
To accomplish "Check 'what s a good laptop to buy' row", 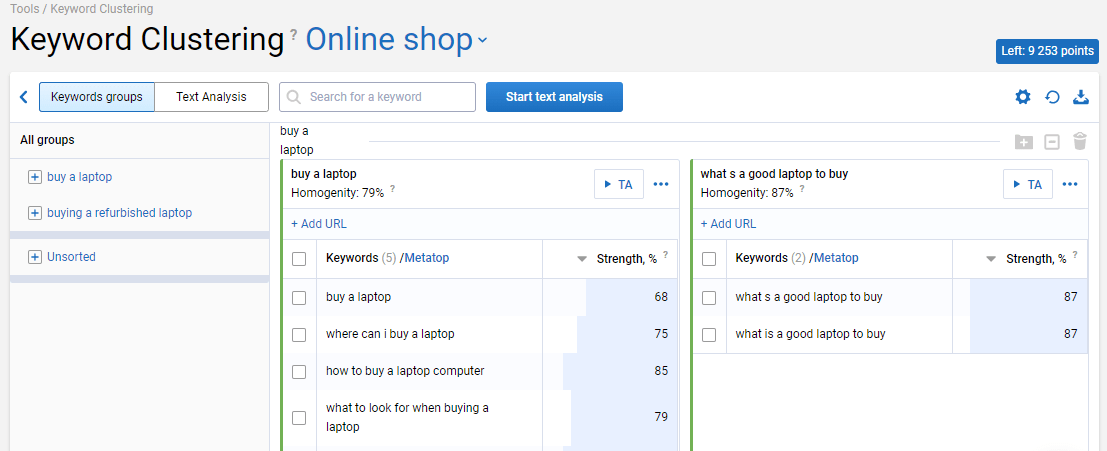I will pyautogui.click(x=709, y=298).
